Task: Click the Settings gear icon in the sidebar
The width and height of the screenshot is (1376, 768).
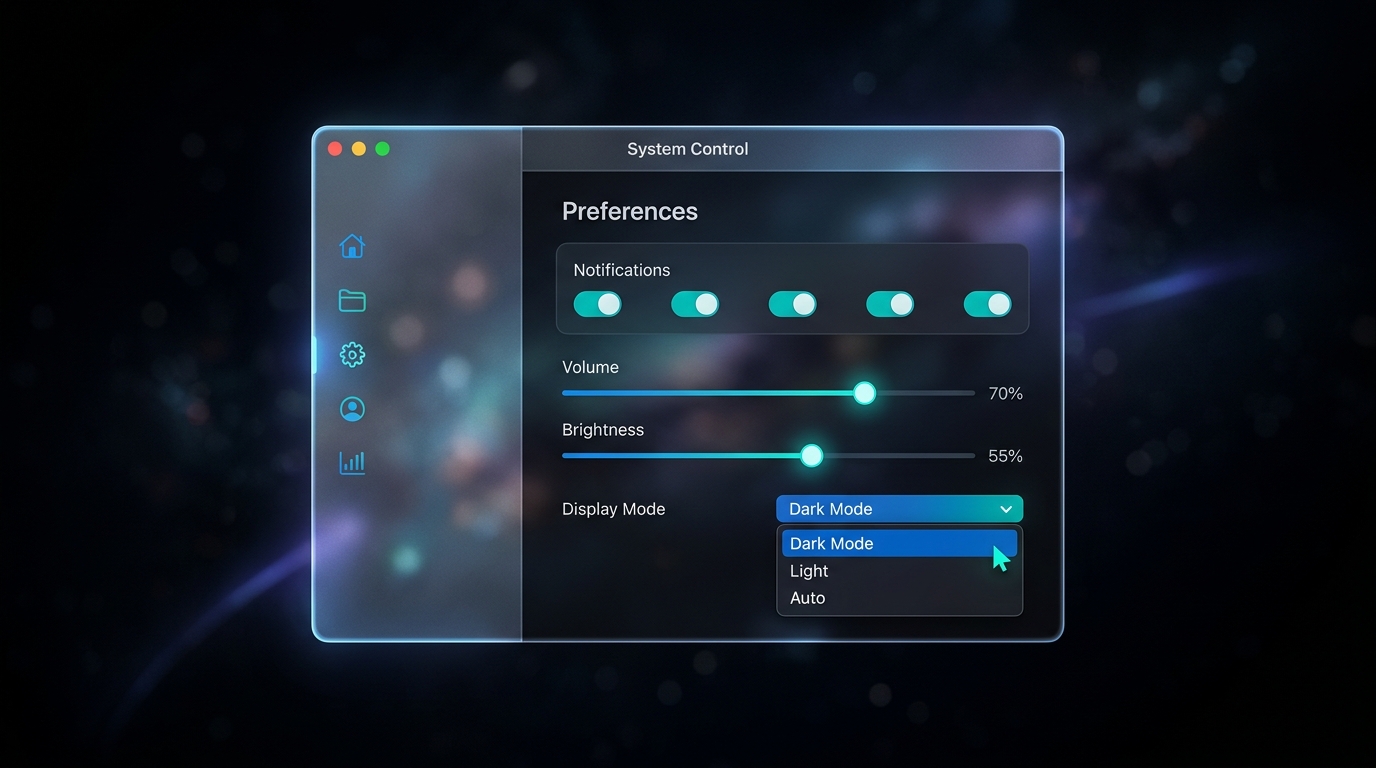Action: [352, 354]
